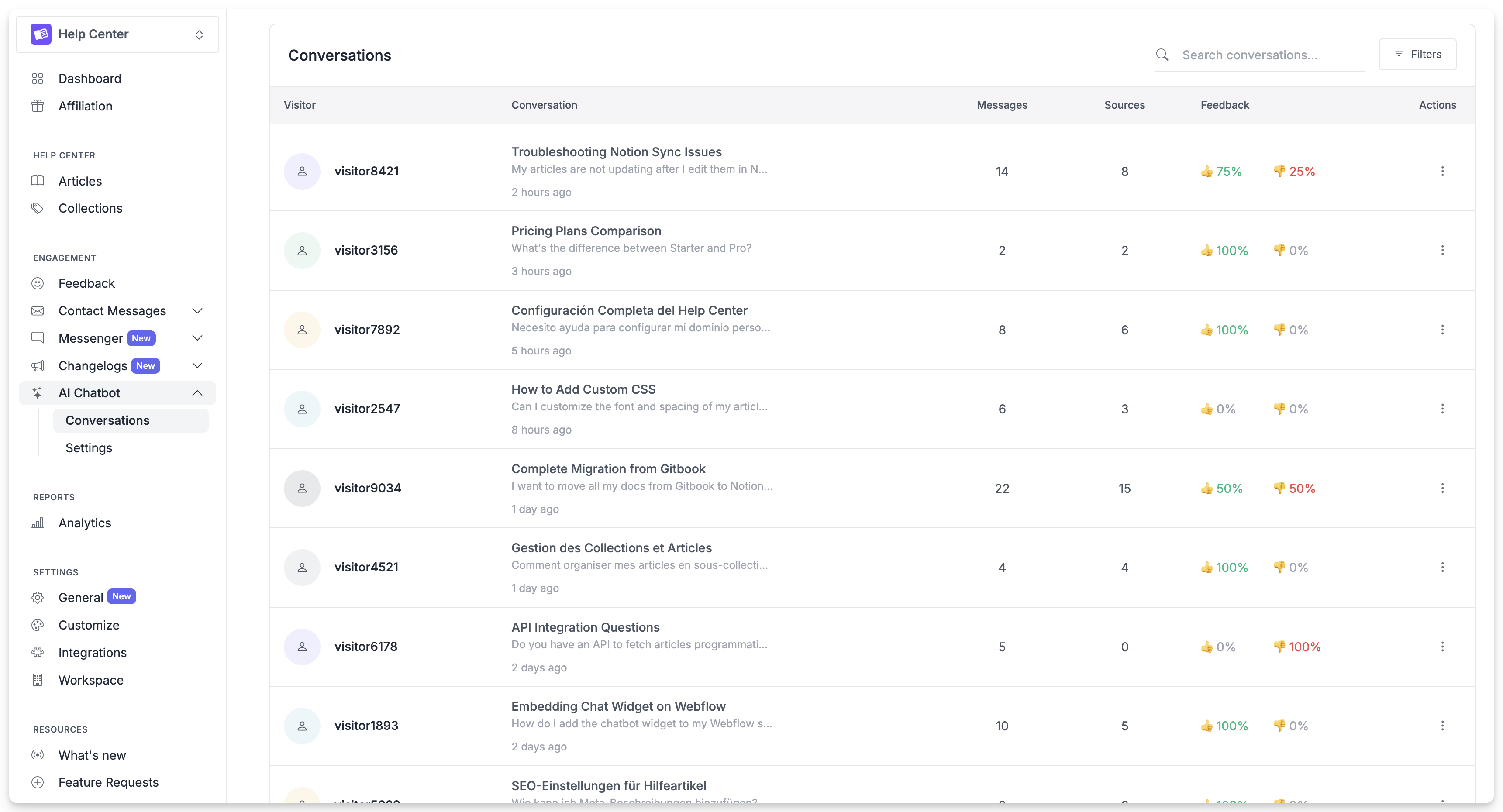Expand the Contact Messages submenu chevron

point(197,311)
